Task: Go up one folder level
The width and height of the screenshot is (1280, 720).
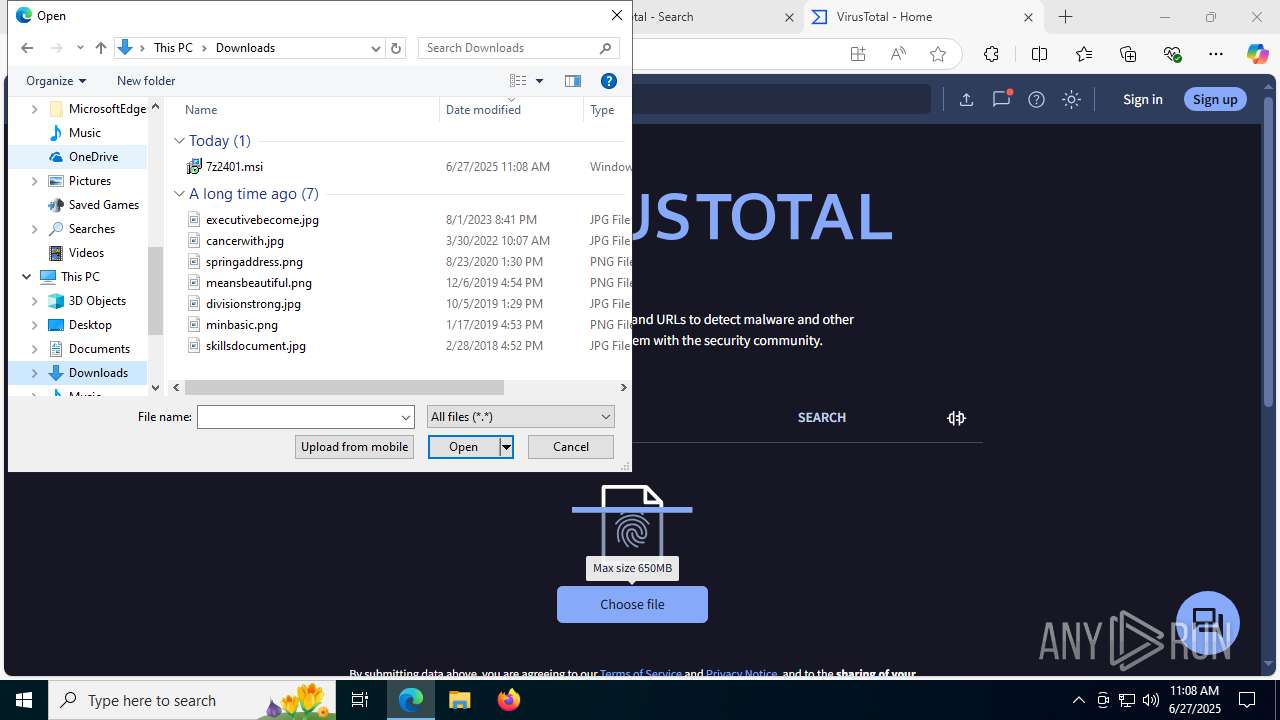Action: pyautogui.click(x=100, y=48)
